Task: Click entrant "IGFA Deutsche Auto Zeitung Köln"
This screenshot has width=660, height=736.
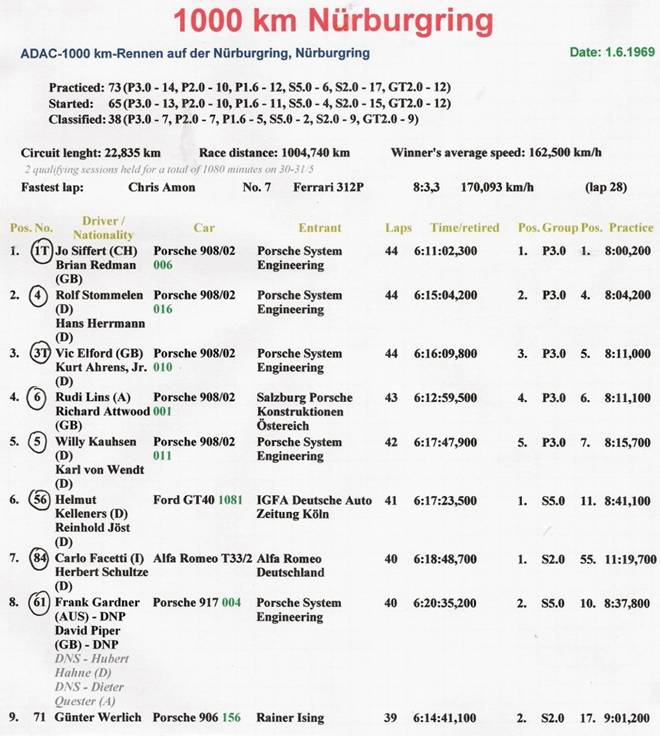Action: point(314,507)
